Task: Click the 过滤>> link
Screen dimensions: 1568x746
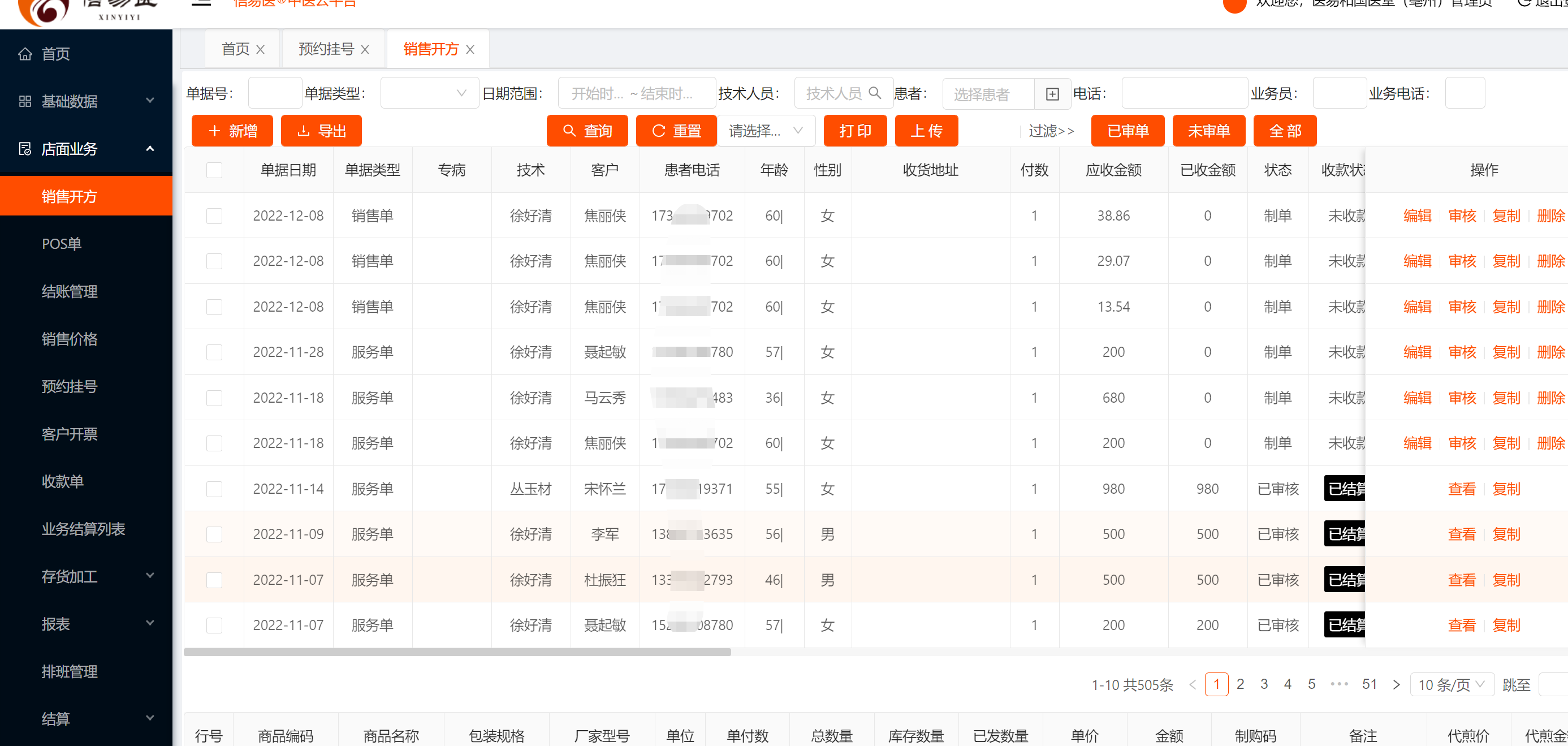Action: [1051, 131]
